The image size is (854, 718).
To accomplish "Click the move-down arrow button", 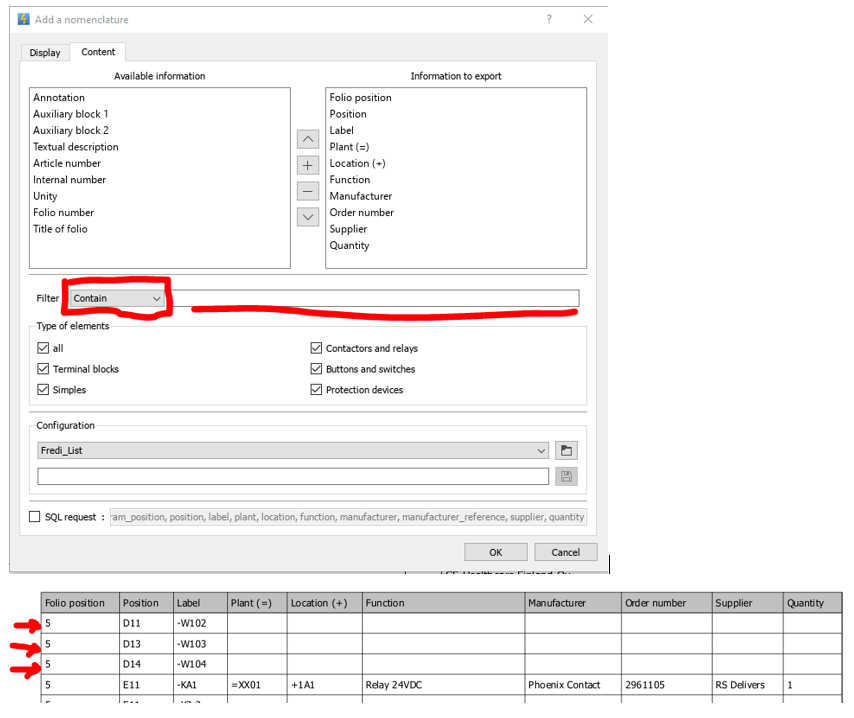I will coord(308,216).
